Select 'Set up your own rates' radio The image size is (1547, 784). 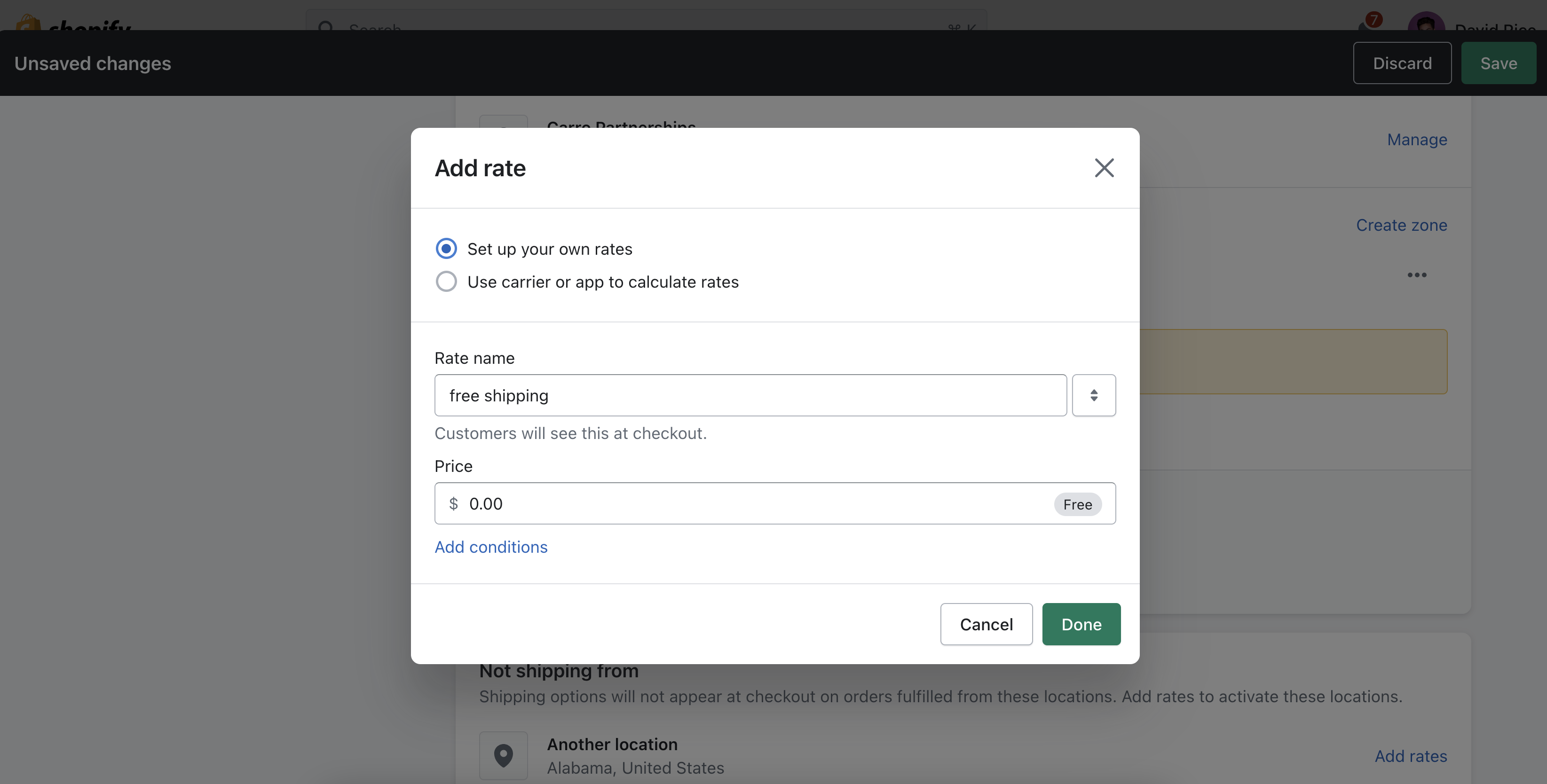446,249
